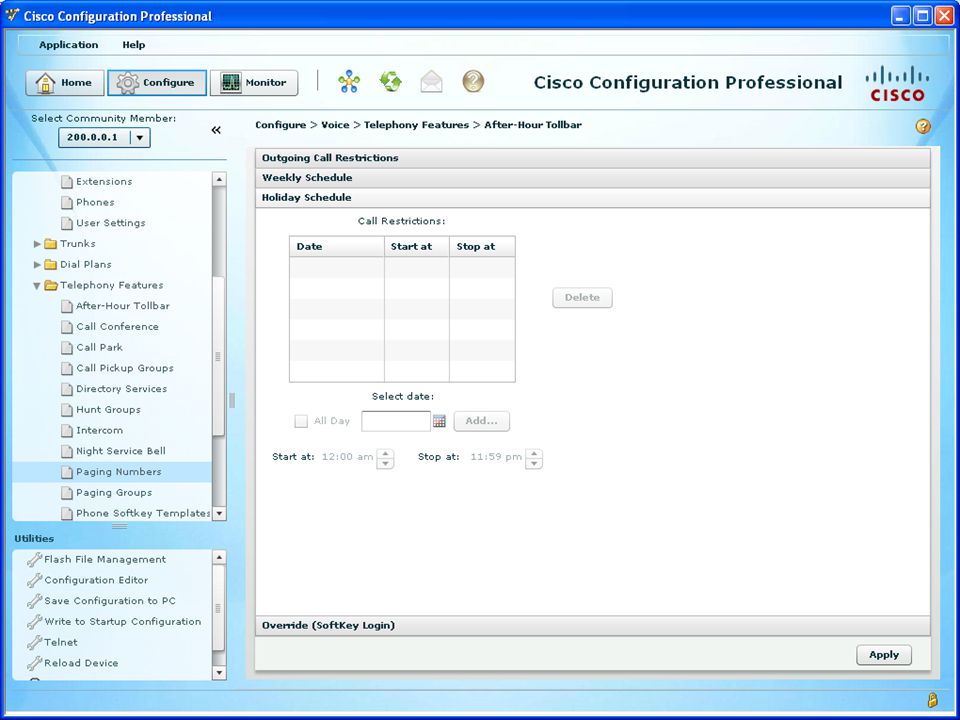Image resolution: width=960 pixels, height=720 pixels.
Task: Increase the Stop at time
Action: tap(534, 454)
